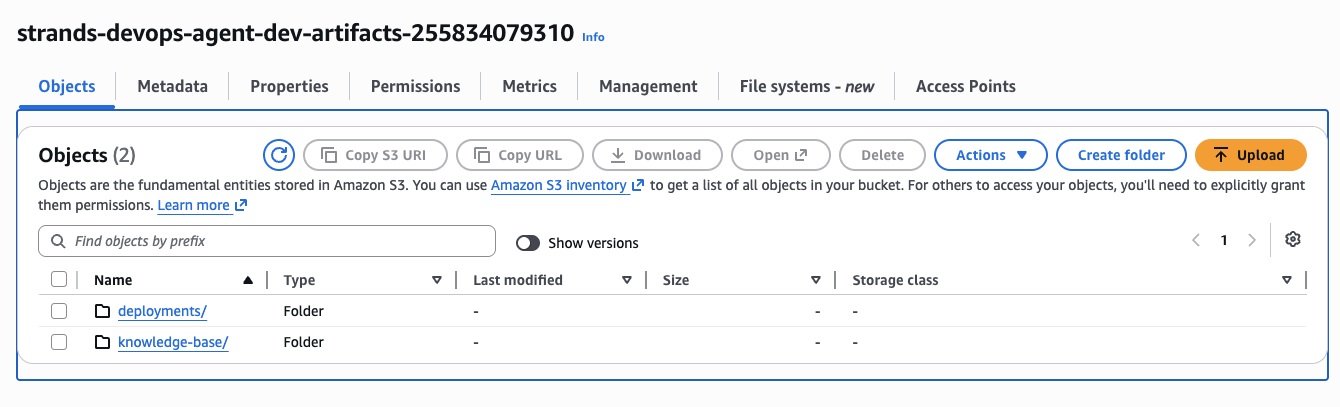Click the Storage class column header text
This screenshot has width=1340, height=407.
pos(895,280)
